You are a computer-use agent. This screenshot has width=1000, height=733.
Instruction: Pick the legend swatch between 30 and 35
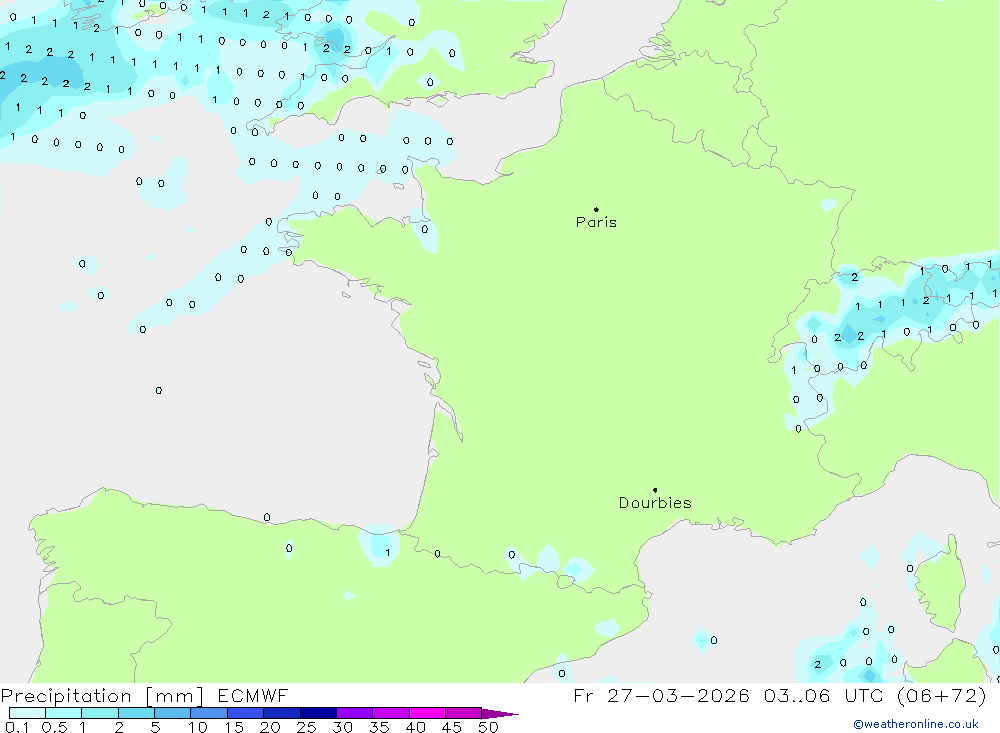click(x=354, y=713)
